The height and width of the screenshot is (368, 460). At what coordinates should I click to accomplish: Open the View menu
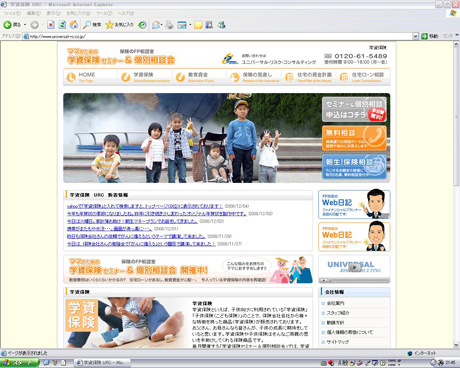point(53,13)
